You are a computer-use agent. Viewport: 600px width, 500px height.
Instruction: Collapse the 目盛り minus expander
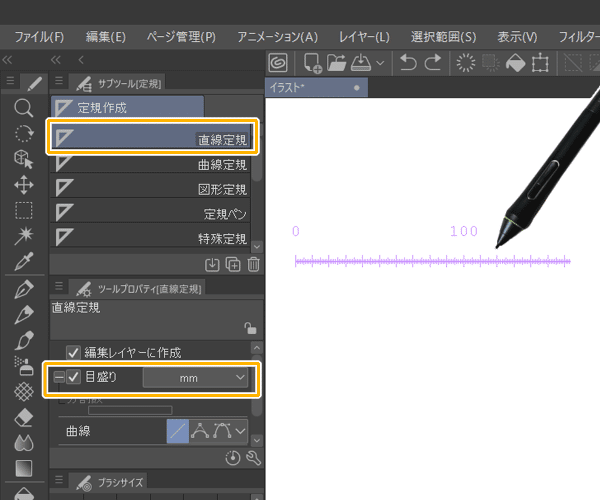(59, 377)
